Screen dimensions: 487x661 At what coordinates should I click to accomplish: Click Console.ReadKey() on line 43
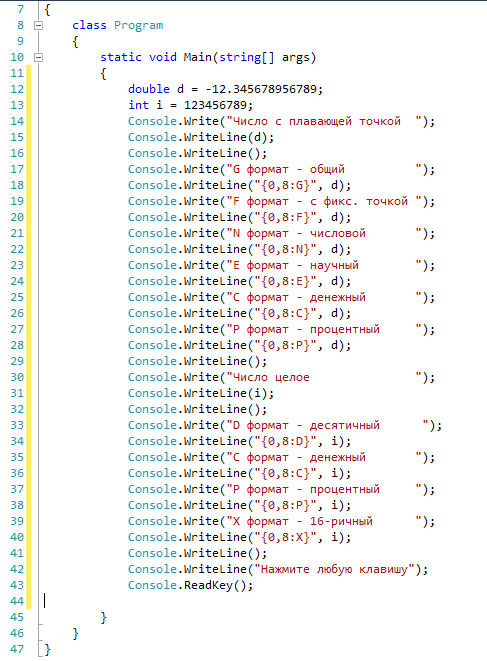point(191,586)
